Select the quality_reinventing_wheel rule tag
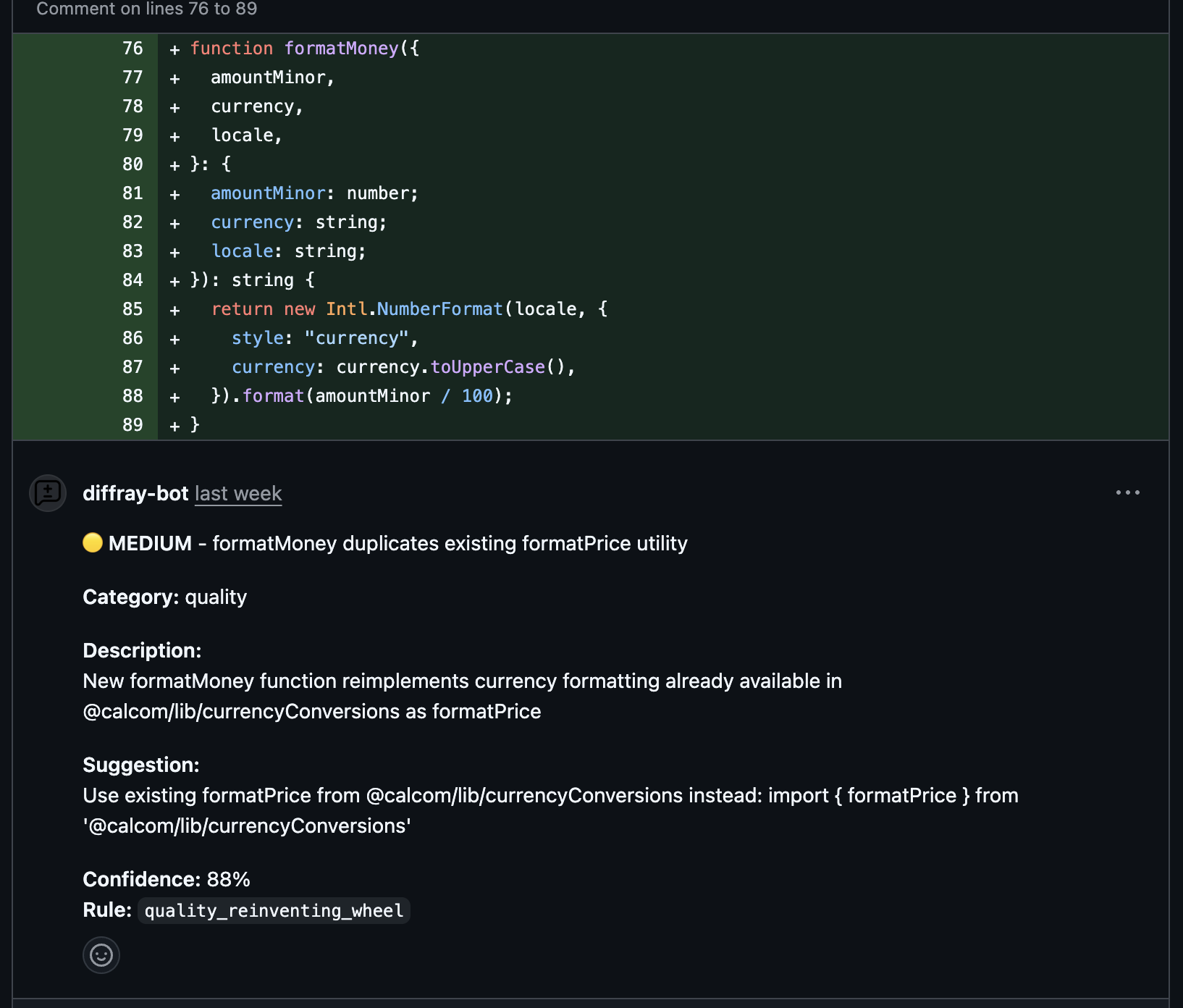 point(274,910)
